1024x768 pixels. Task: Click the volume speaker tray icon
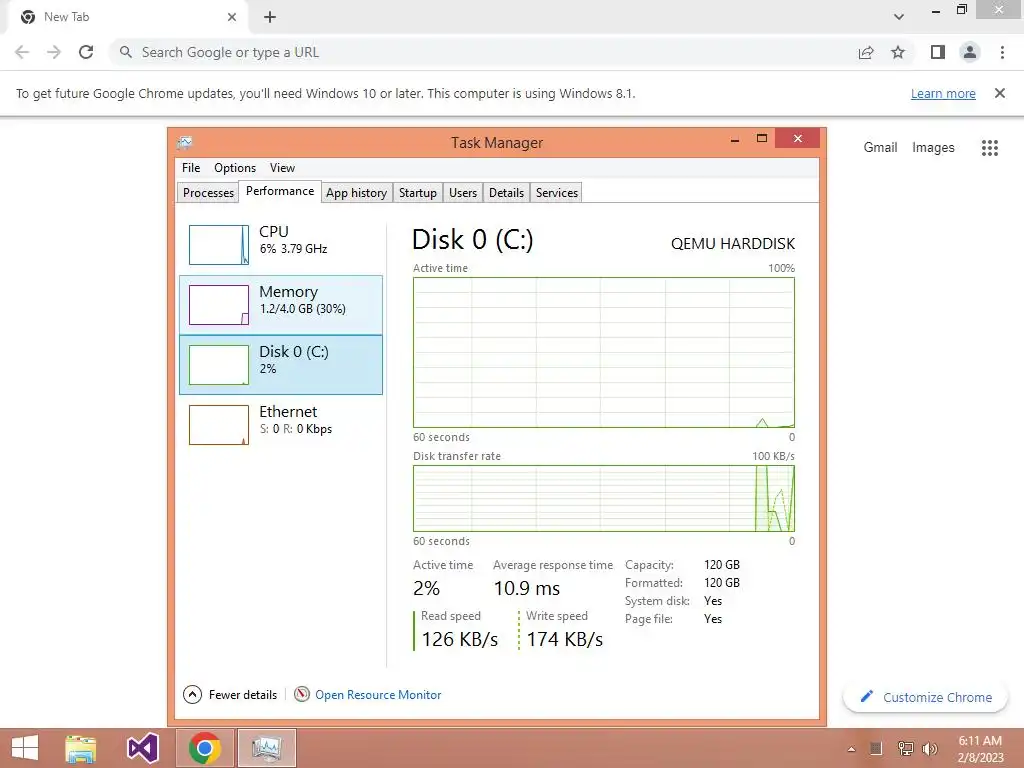tap(930, 749)
